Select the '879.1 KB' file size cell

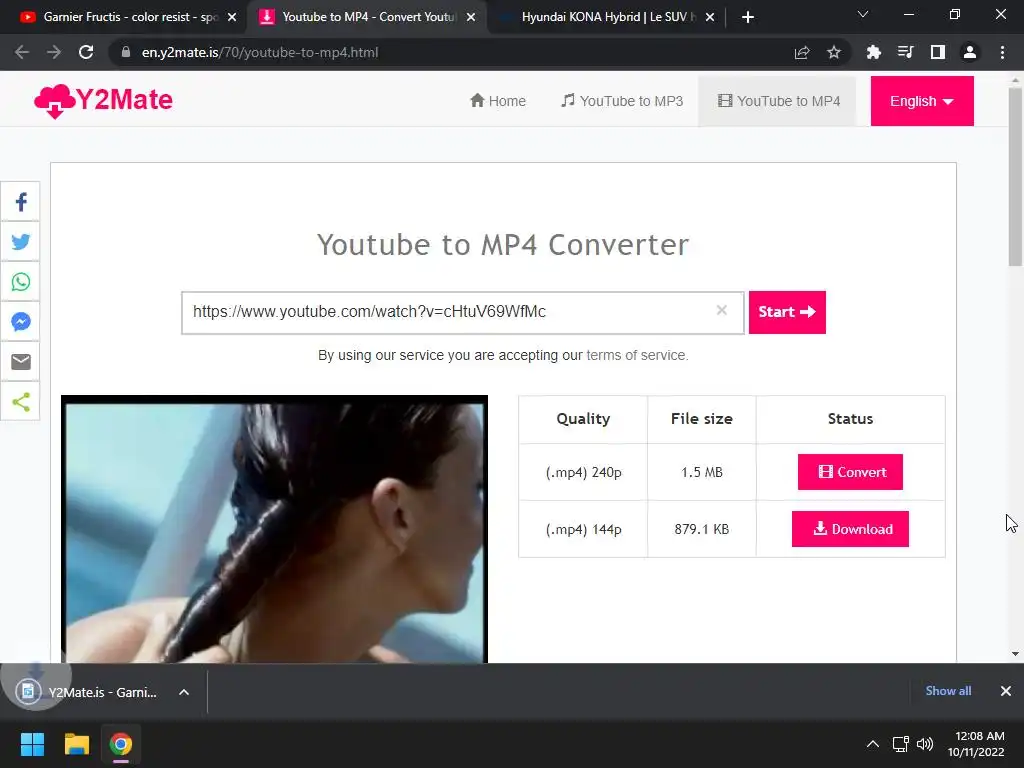(701, 529)
